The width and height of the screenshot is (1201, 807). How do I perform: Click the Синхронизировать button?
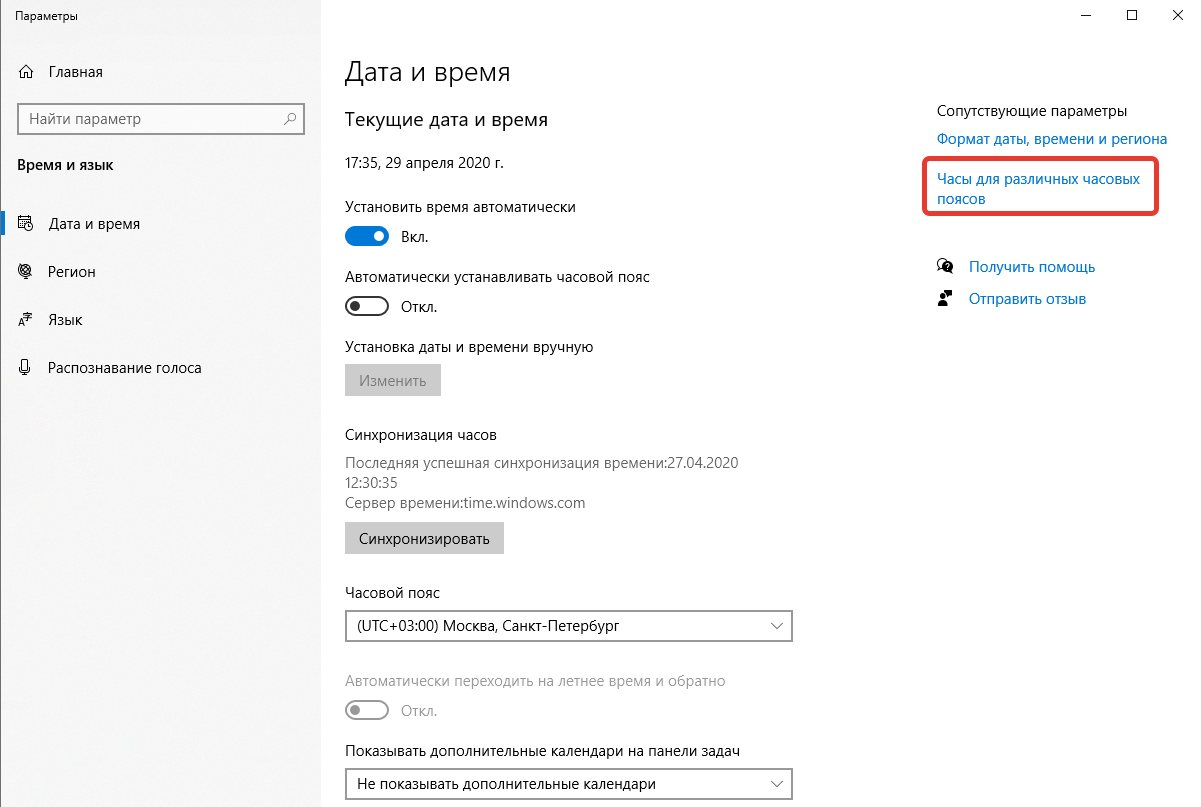(424, 539)
